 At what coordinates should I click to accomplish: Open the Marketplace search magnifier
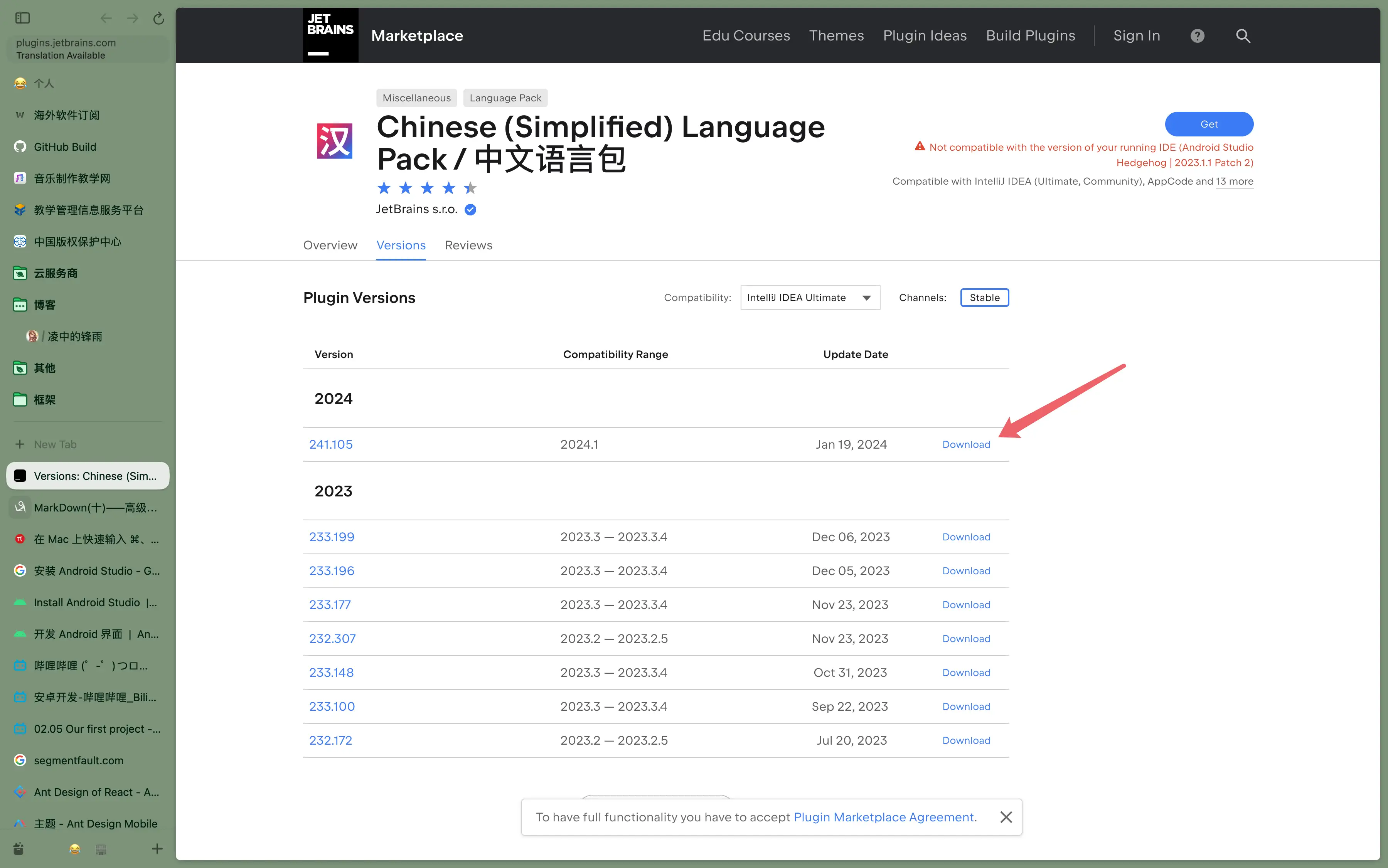coord(1243,35)
